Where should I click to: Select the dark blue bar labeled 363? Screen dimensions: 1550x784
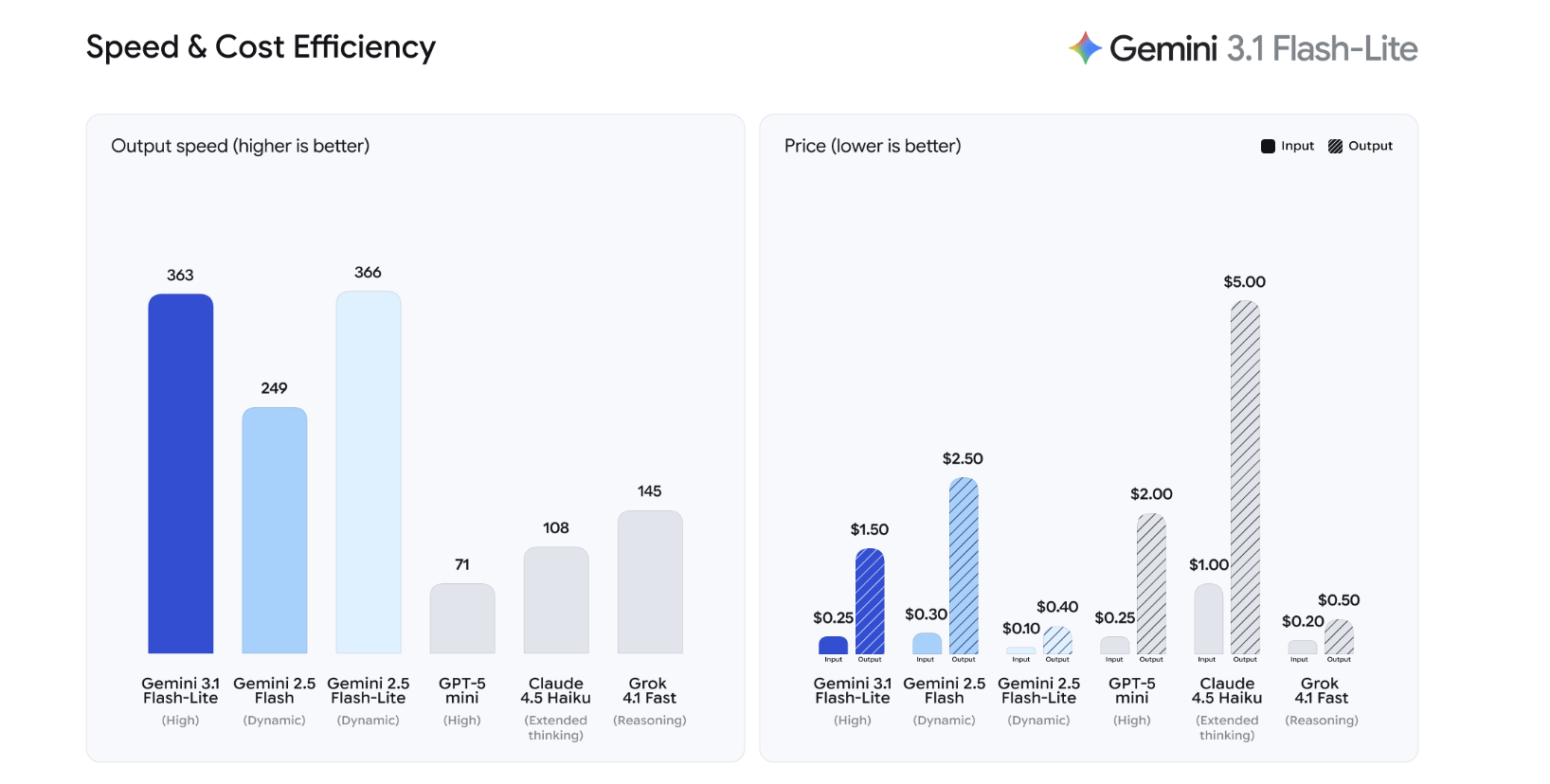point(181,473)
